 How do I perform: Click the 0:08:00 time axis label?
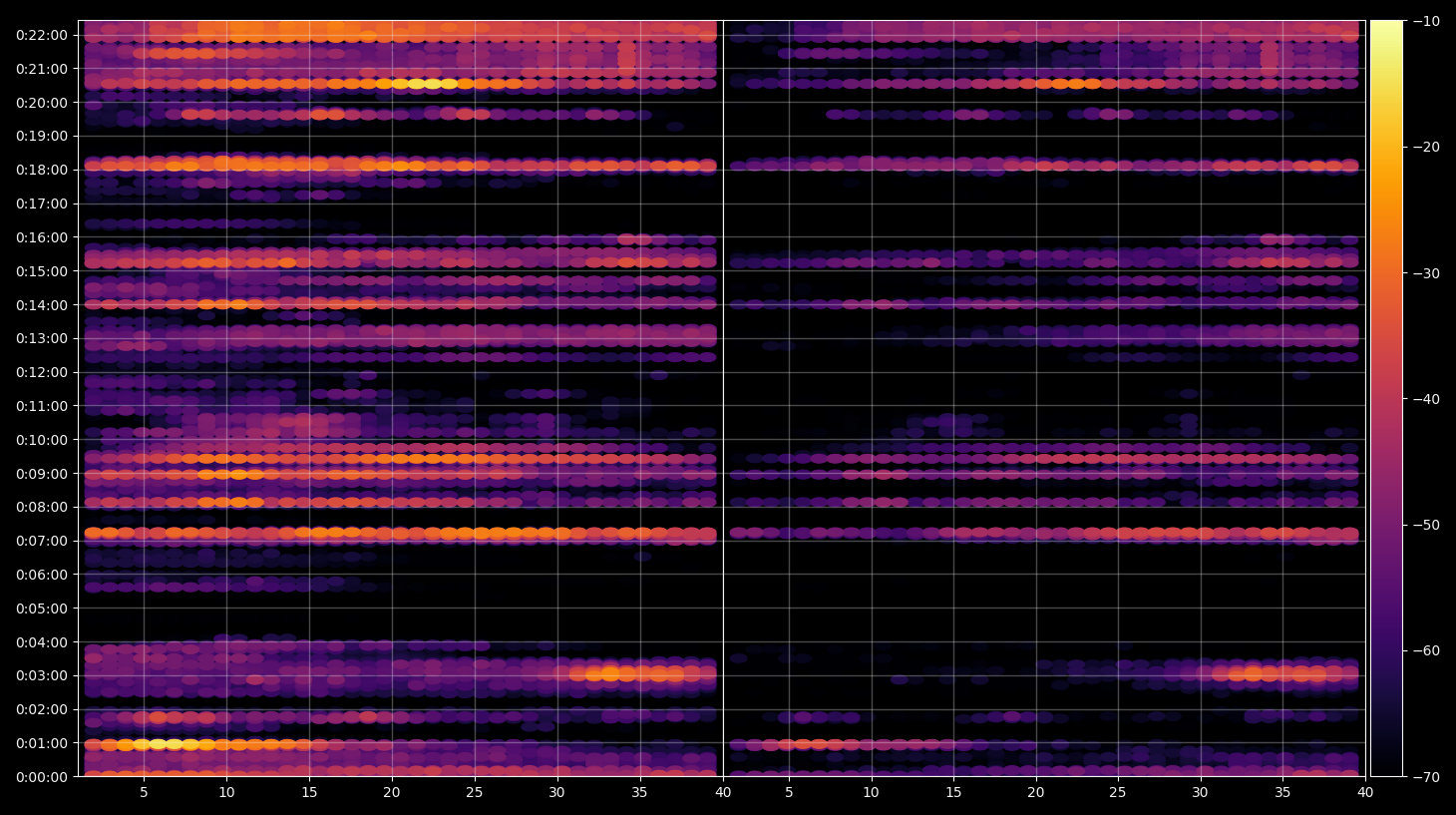42,507
